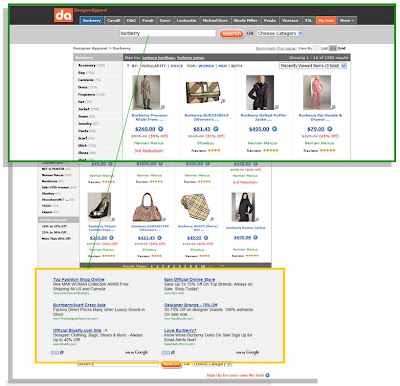
Task: Switch to Grid view icon
Action: tap(333, 48)
